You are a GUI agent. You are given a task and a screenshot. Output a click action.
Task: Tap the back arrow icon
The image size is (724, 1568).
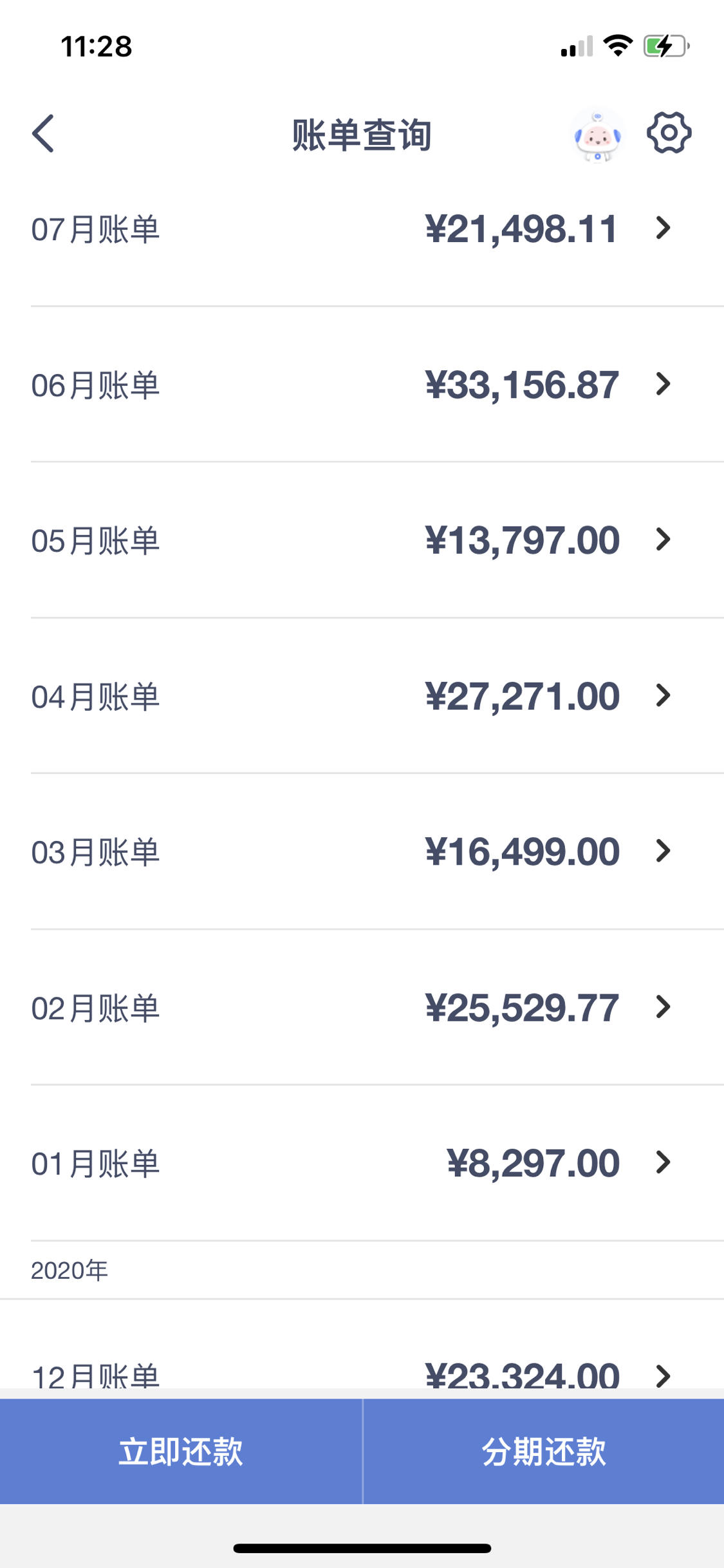(x=43, y=134)
